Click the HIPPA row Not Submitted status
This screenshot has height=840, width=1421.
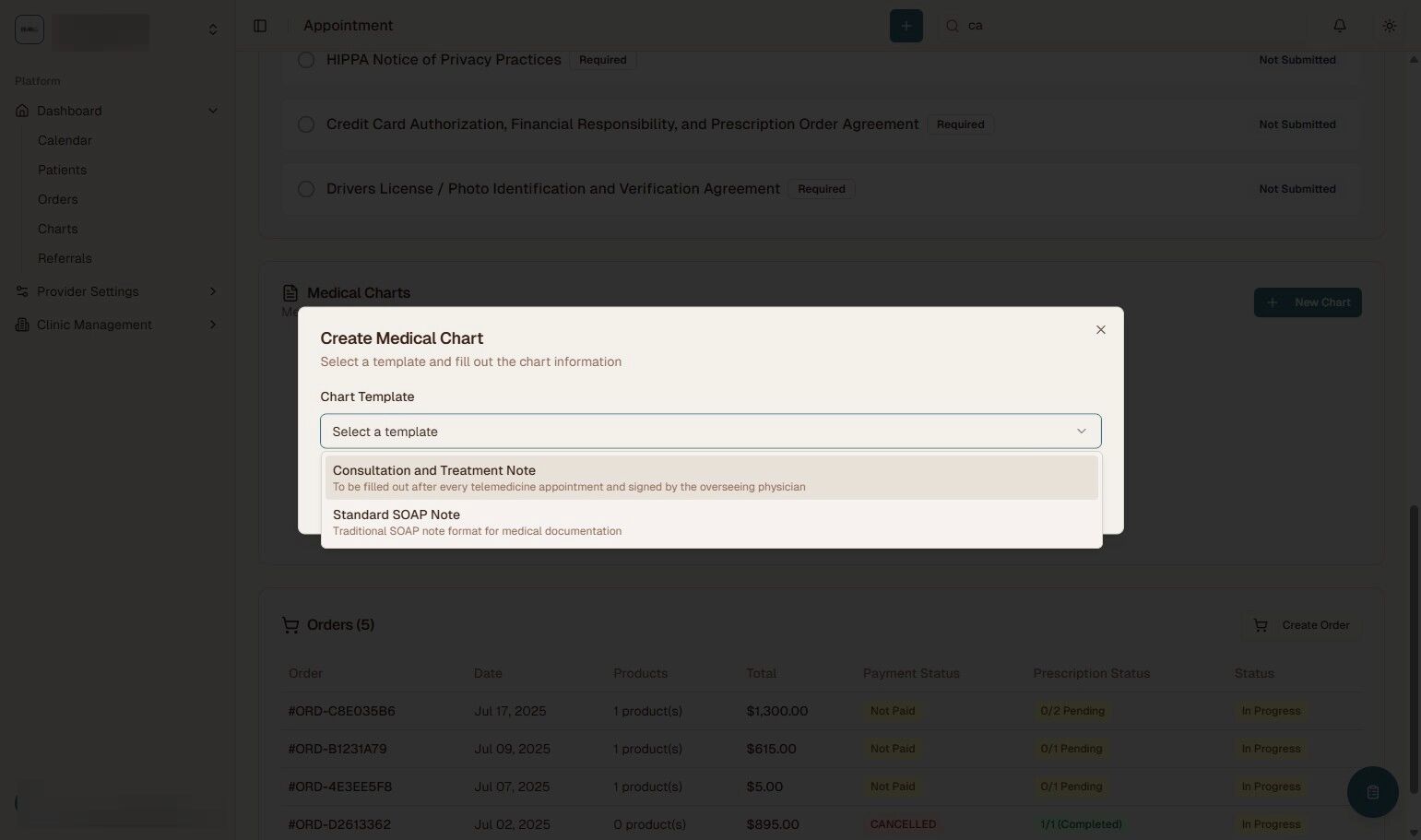1297,60
